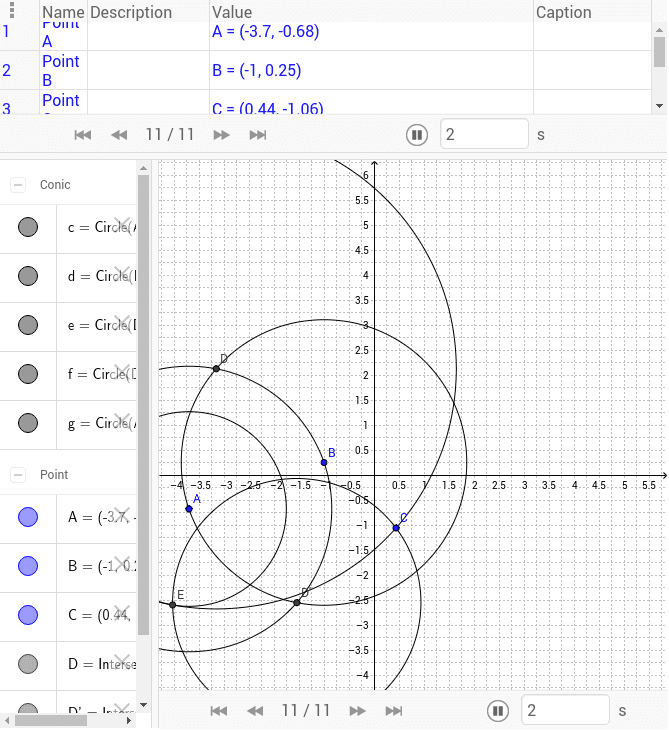Toggle visibility of circle f
Screen dimensions: 669x730
28,374
